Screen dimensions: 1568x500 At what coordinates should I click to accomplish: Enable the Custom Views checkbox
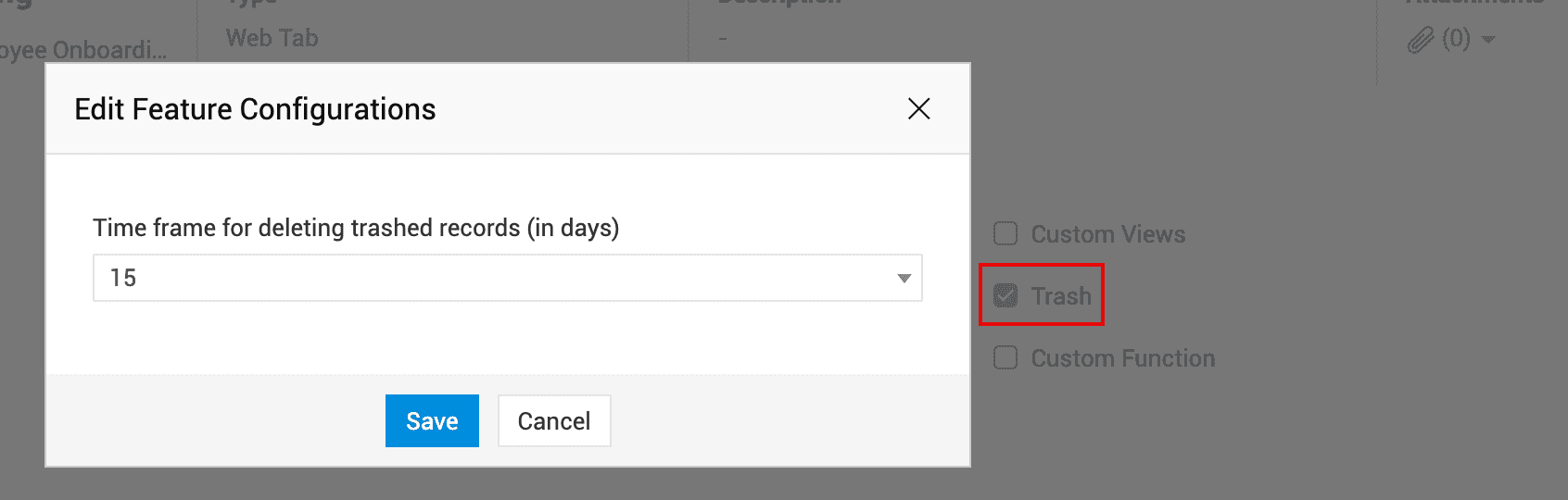1005,234
